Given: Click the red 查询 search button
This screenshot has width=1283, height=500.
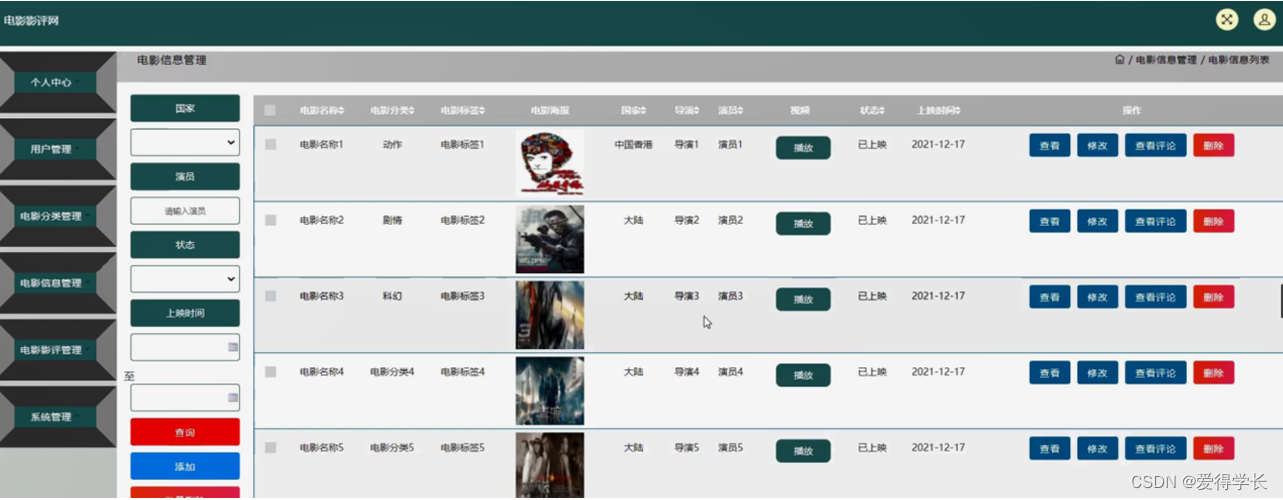Looking at the screenshot, I should coord(185,432).
